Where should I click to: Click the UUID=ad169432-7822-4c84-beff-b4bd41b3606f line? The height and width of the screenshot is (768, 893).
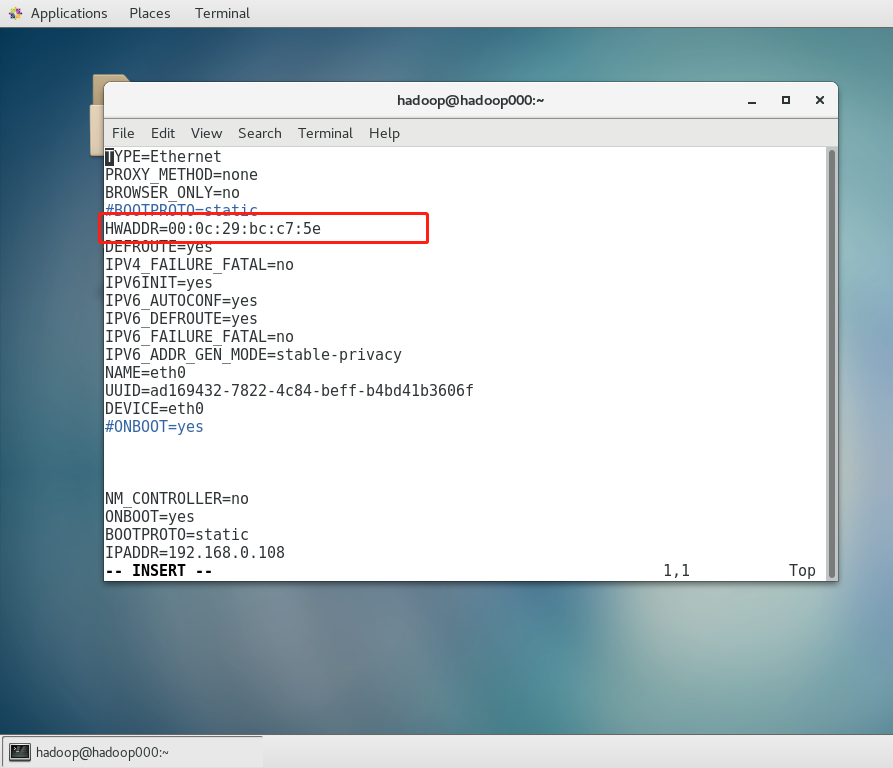coord(289,391)
